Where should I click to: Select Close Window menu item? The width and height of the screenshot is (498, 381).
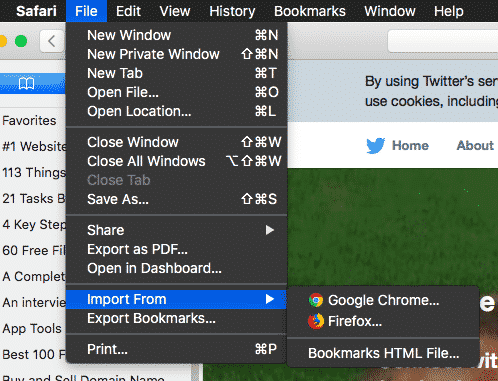177,142
